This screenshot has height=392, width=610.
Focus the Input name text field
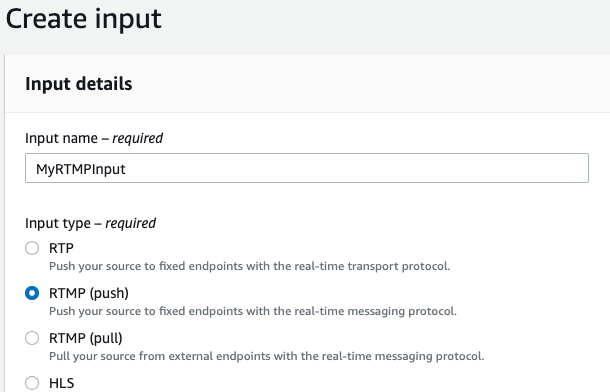click(307, 168)
